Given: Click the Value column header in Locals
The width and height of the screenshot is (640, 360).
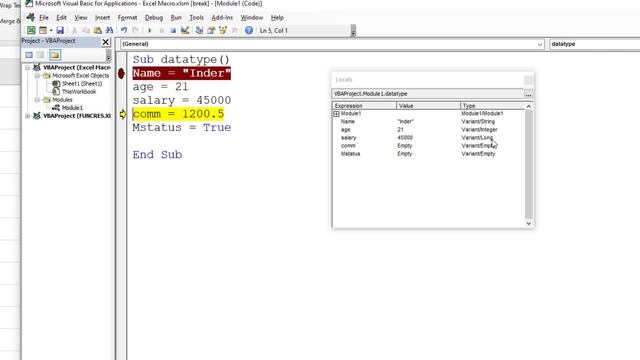Looking at the screenshot, I should pyautogui.click(x=428, y=106).
